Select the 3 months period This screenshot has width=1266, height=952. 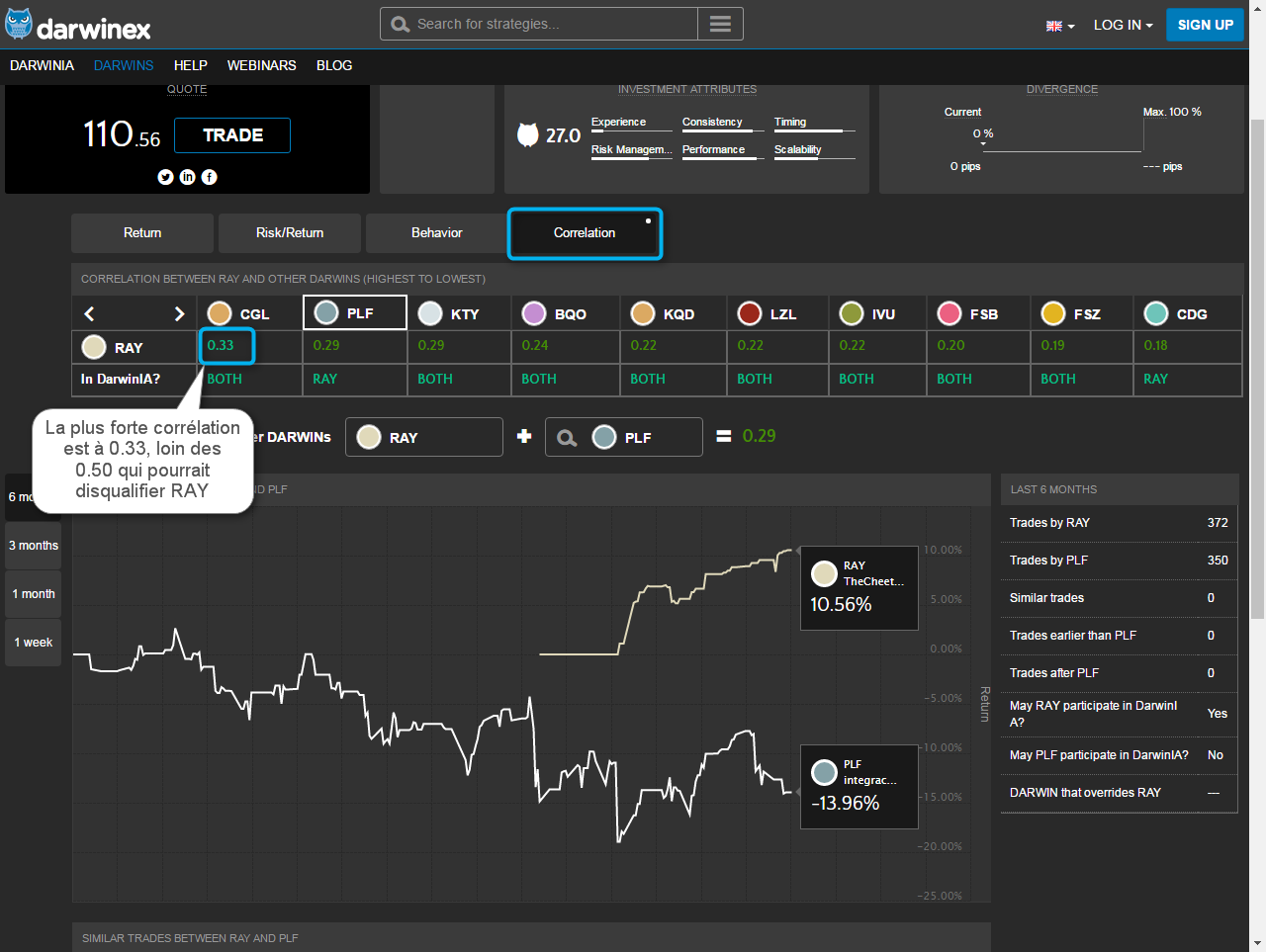(34, 546)
